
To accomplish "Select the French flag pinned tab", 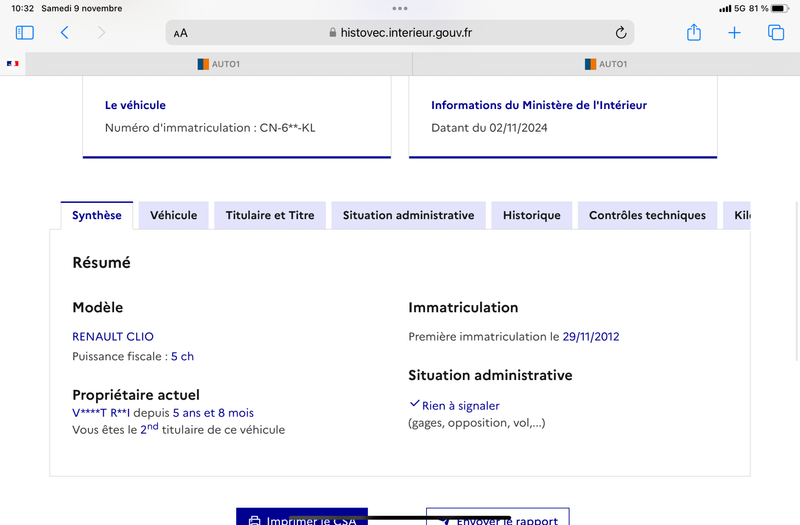I will [x=13, y=64].
